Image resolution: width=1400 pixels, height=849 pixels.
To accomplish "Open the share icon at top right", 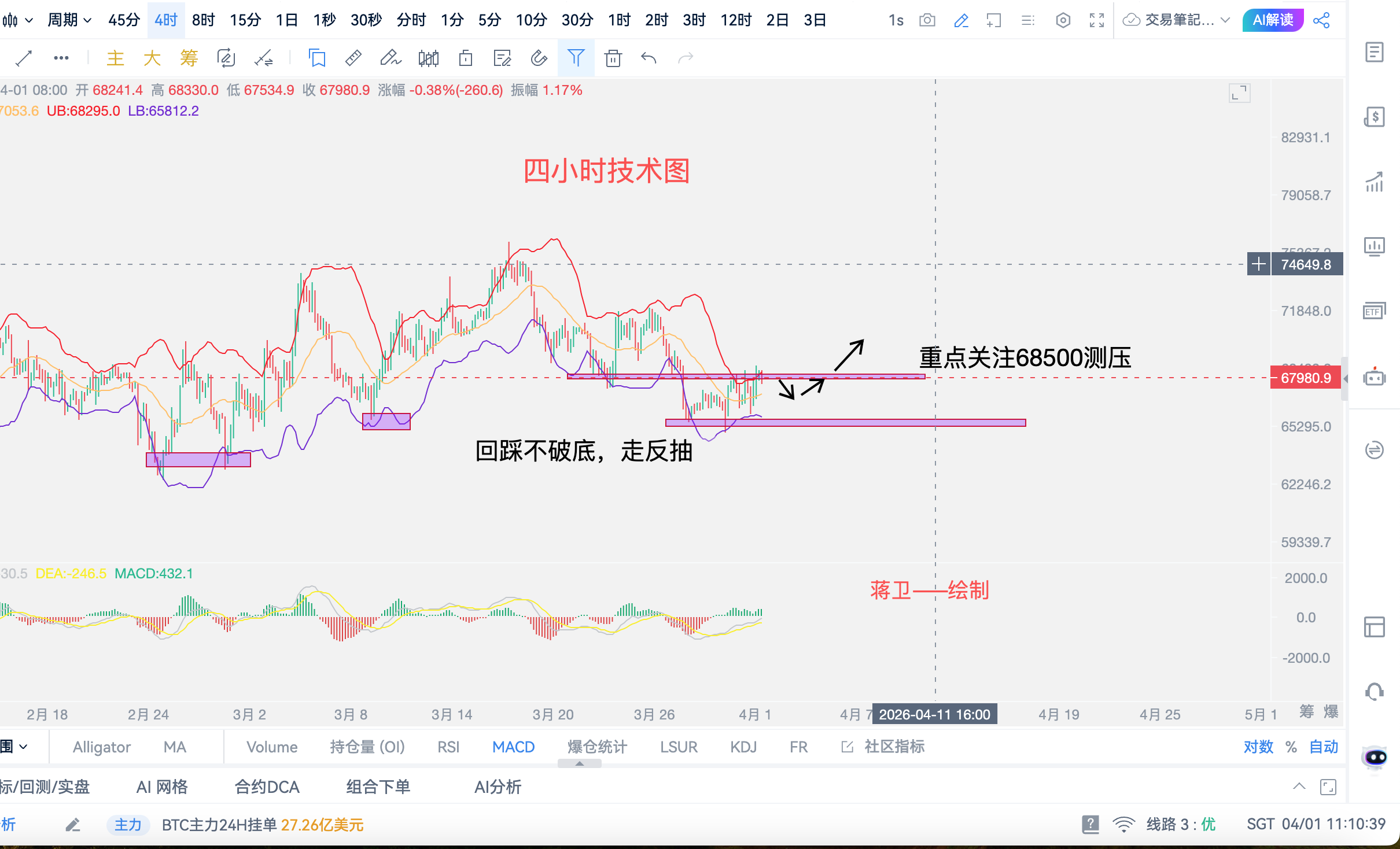I will [1322, 21].
